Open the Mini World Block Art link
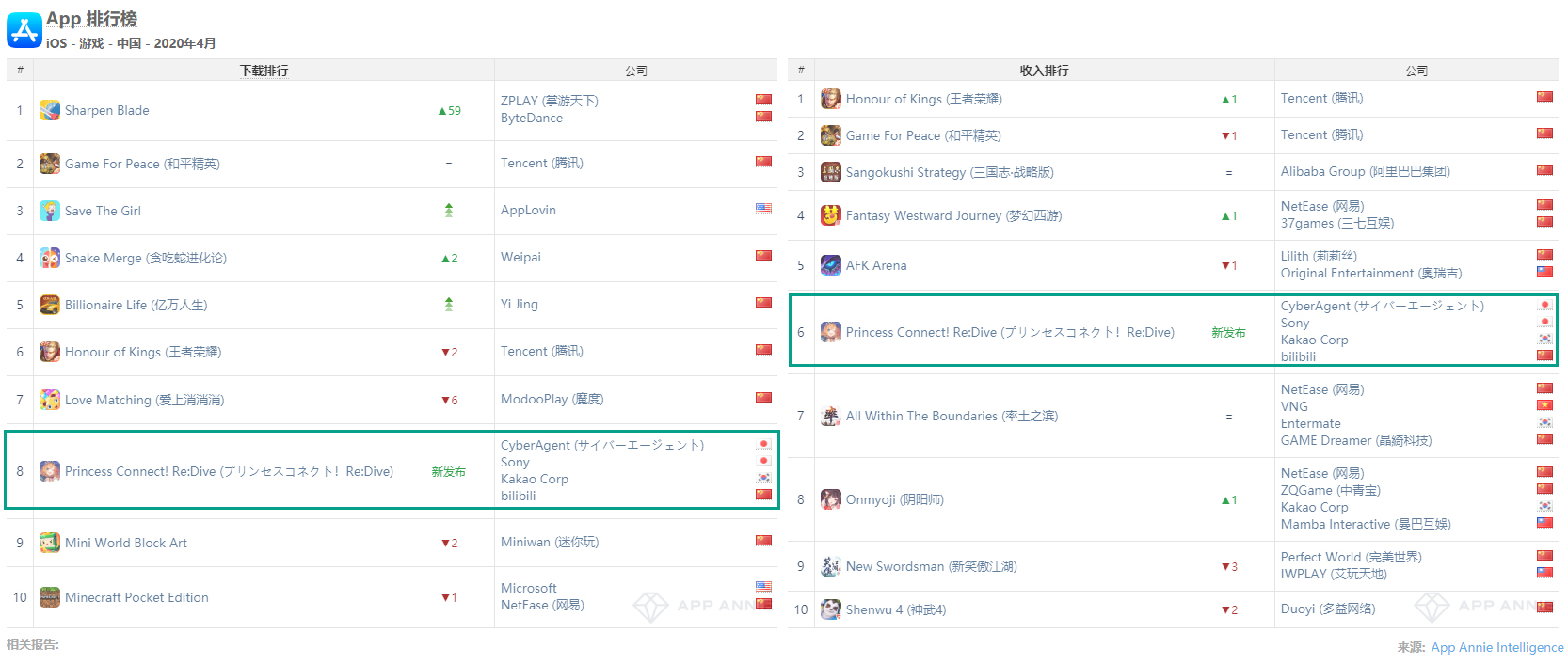Screen dimensions: 1568x664 pos(126,543)
